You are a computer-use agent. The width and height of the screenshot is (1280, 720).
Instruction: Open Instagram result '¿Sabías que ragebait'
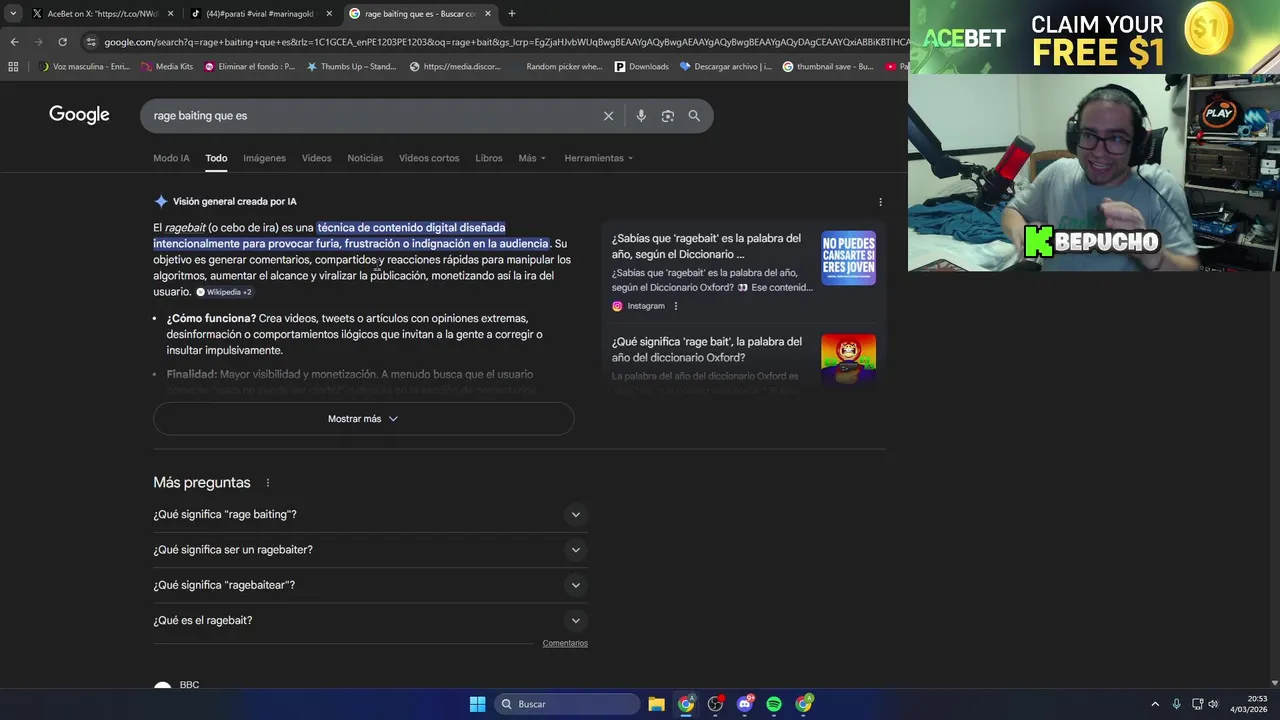point(706,246)
